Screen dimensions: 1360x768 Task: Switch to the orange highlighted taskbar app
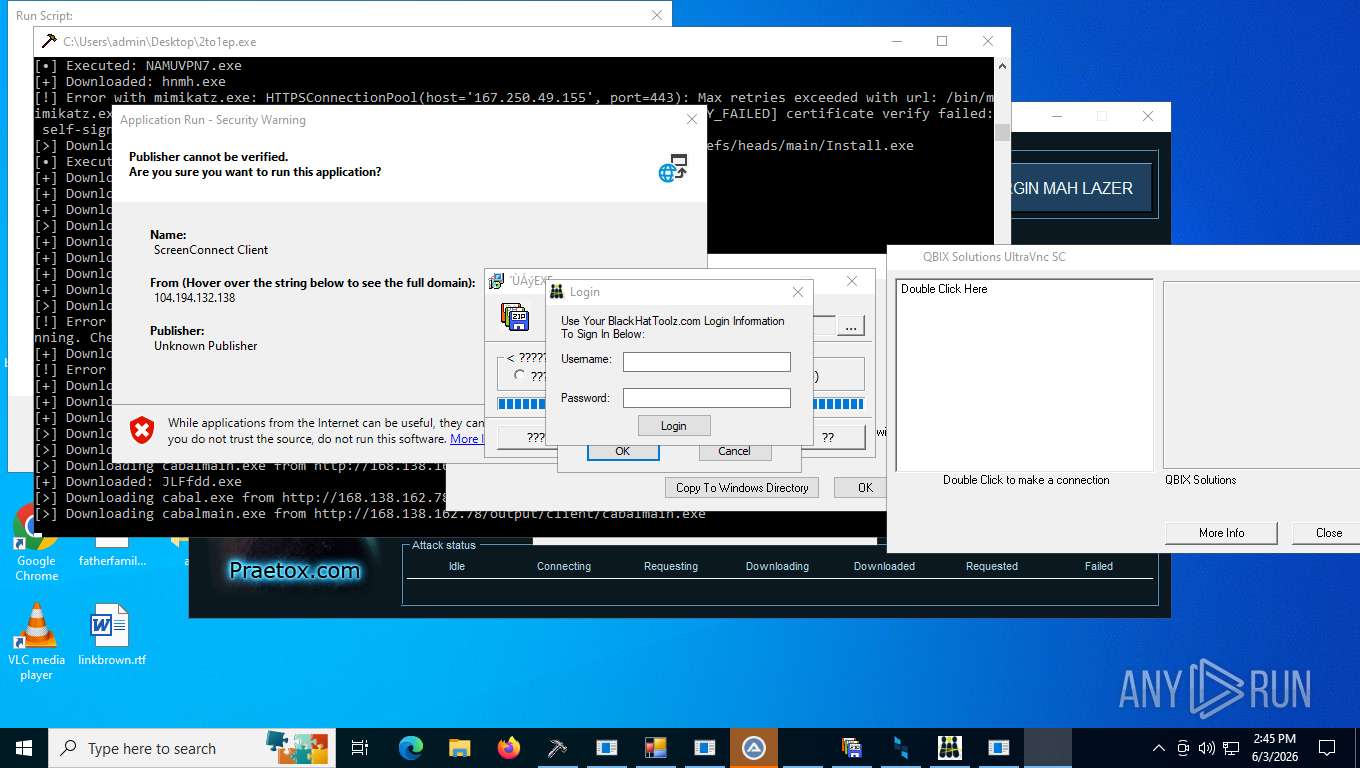coord(753,748)
